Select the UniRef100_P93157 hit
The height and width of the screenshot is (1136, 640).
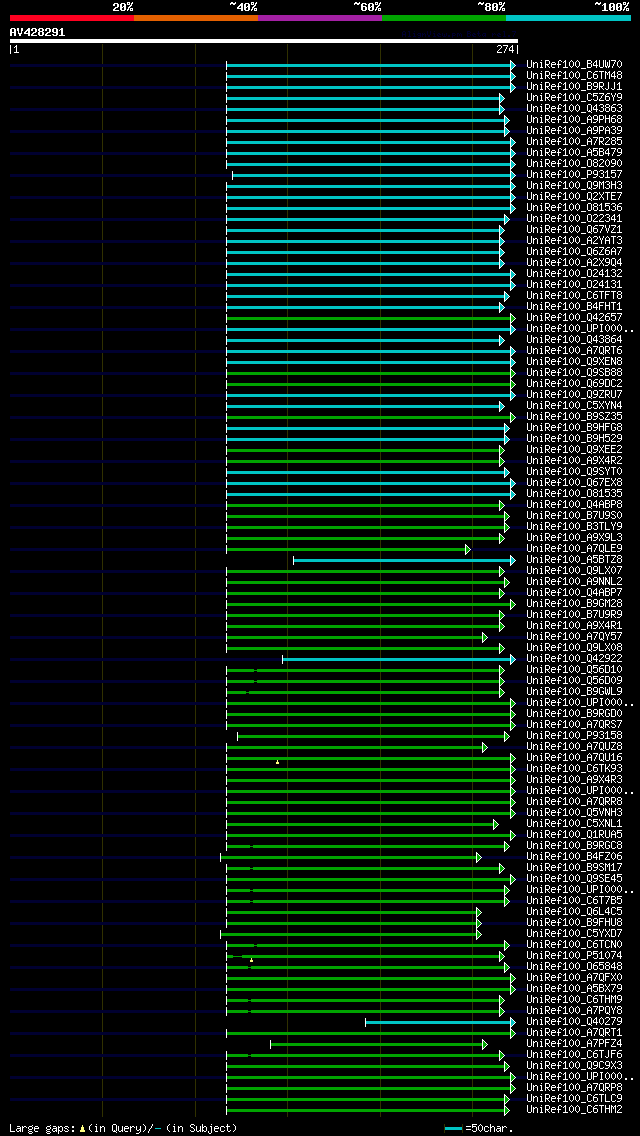(x=574, y=175)
